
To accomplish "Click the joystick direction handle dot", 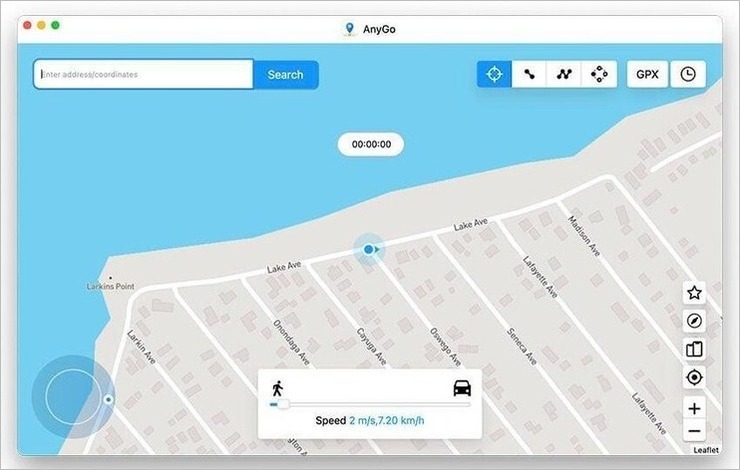I will [x=109, y=400].
